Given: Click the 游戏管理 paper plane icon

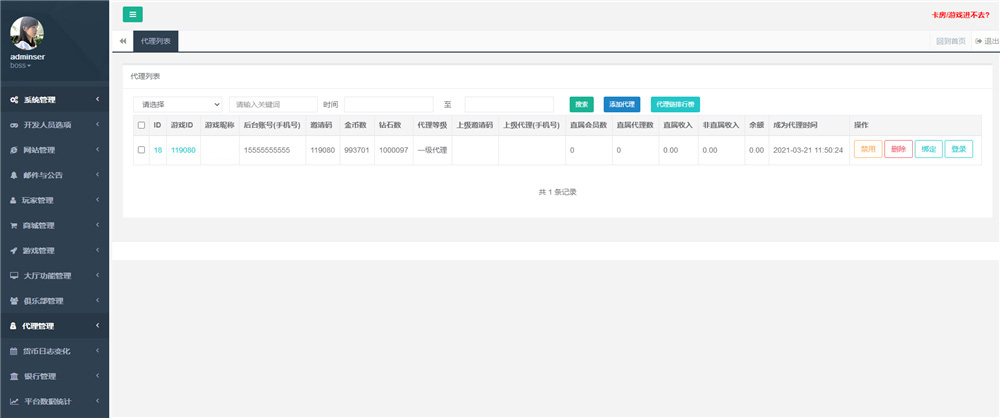Looking at the screenshot, I should (x=14, y=250).
